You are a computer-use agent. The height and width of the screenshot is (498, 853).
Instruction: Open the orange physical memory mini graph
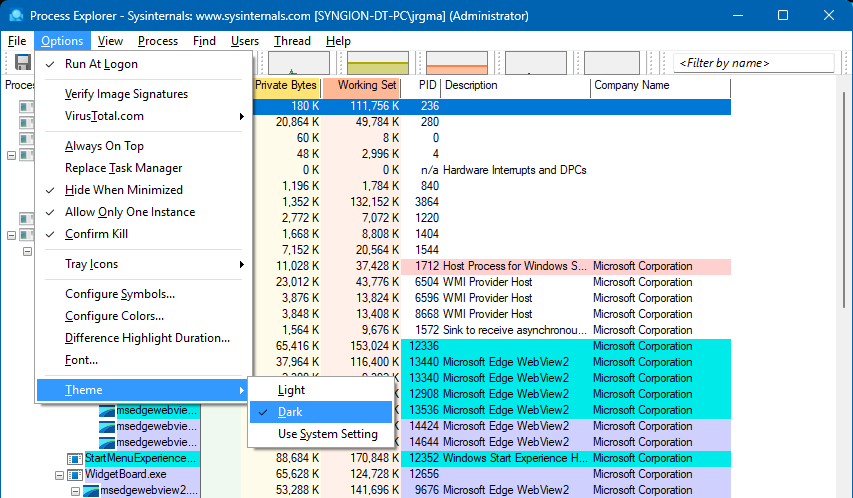pos(456,63)
